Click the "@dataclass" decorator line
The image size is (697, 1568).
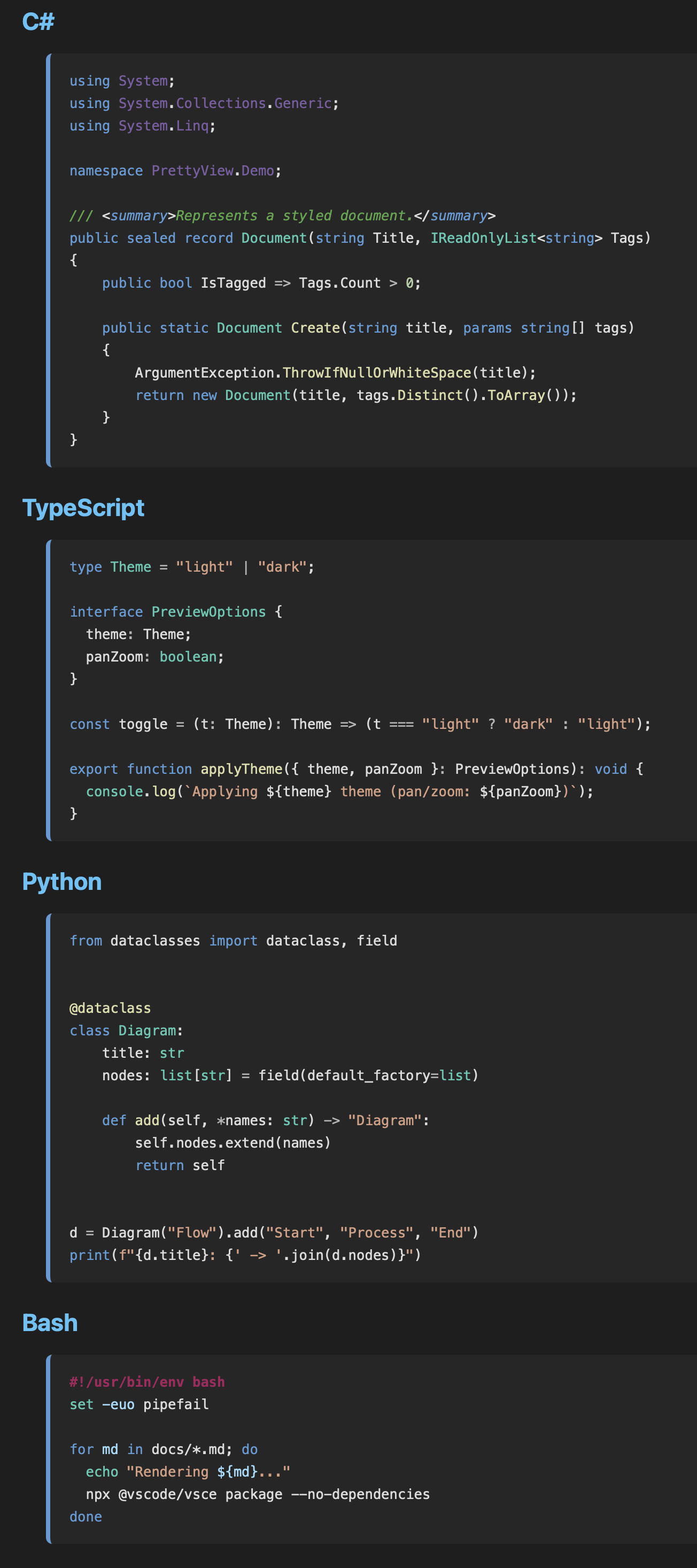pos(110,1009)
